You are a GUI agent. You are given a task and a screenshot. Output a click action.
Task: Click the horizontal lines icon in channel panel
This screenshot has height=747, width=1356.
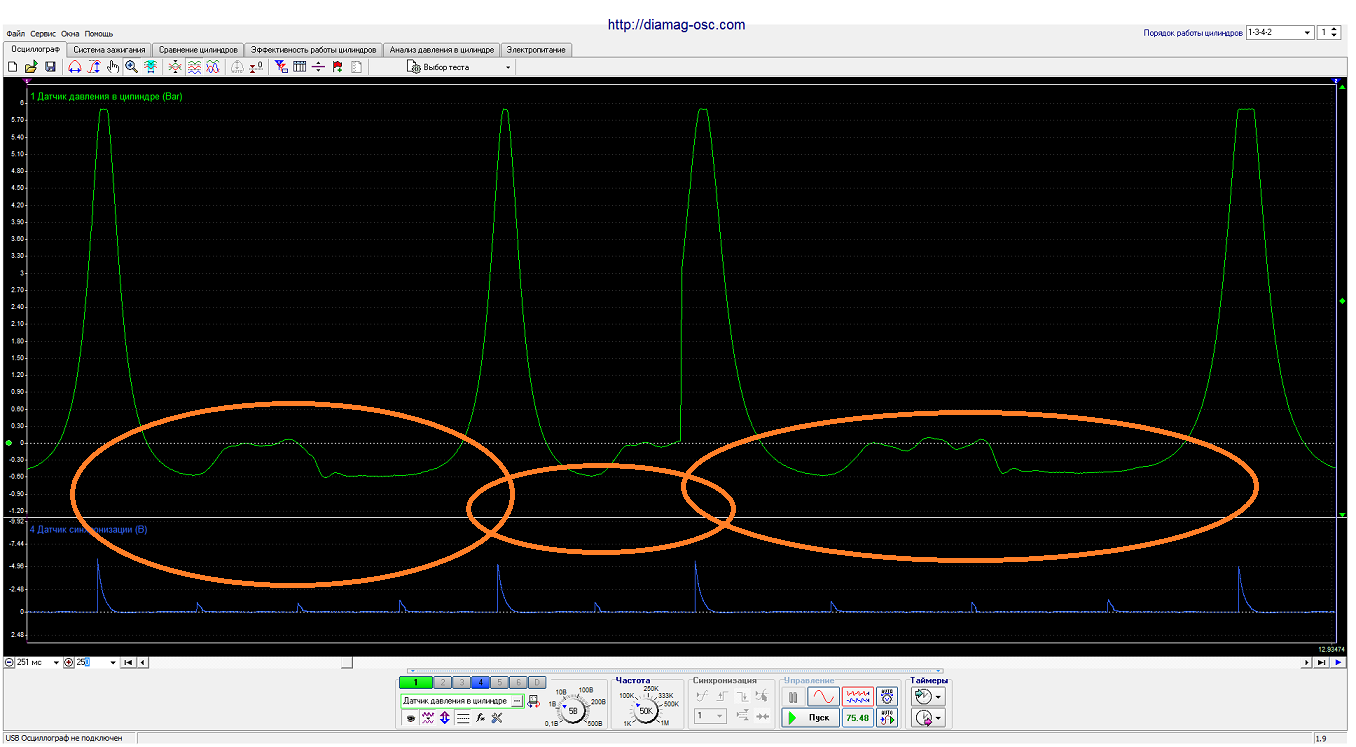click(x=463, y=718)
